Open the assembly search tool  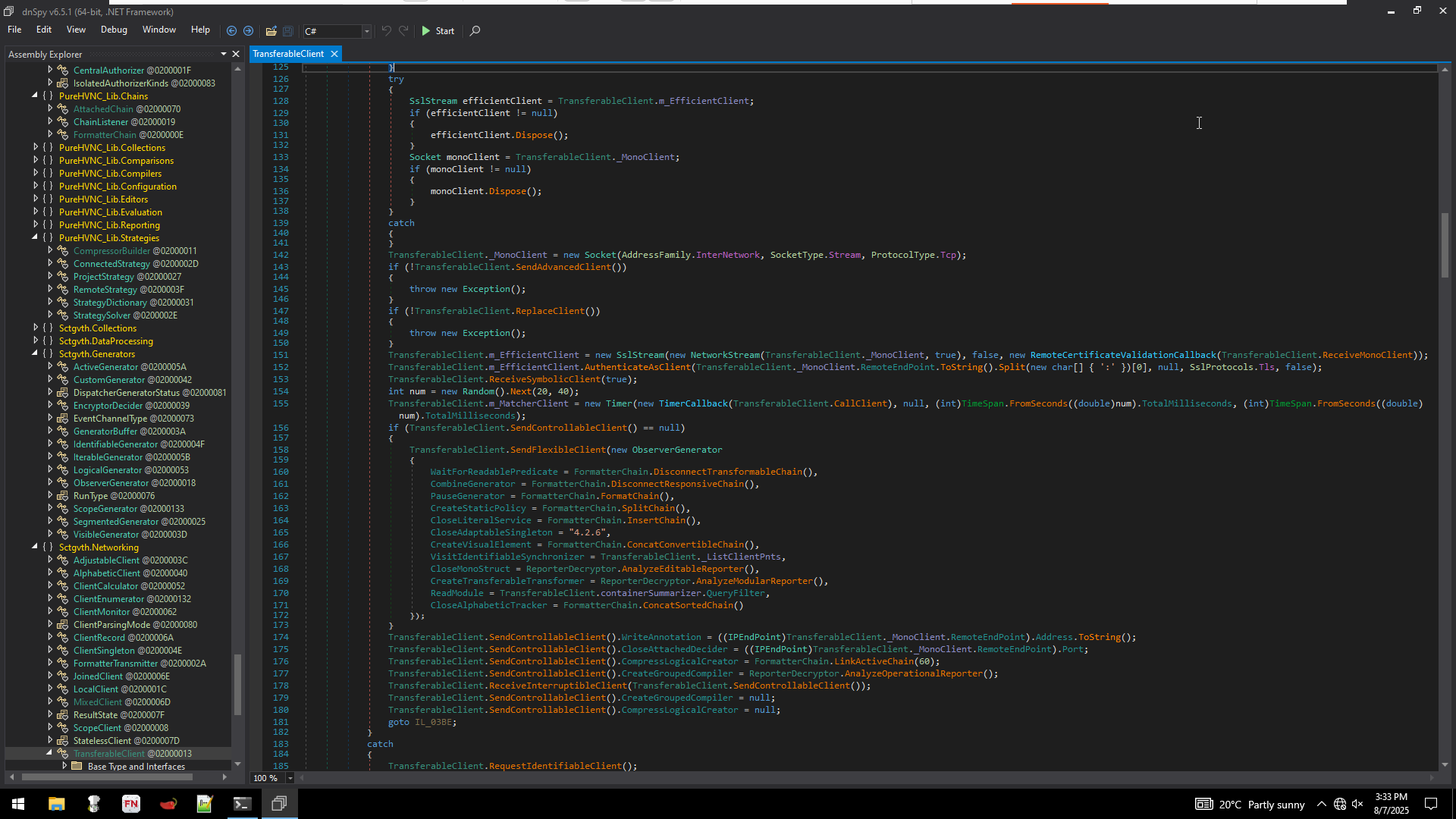[x=475, y=31]
